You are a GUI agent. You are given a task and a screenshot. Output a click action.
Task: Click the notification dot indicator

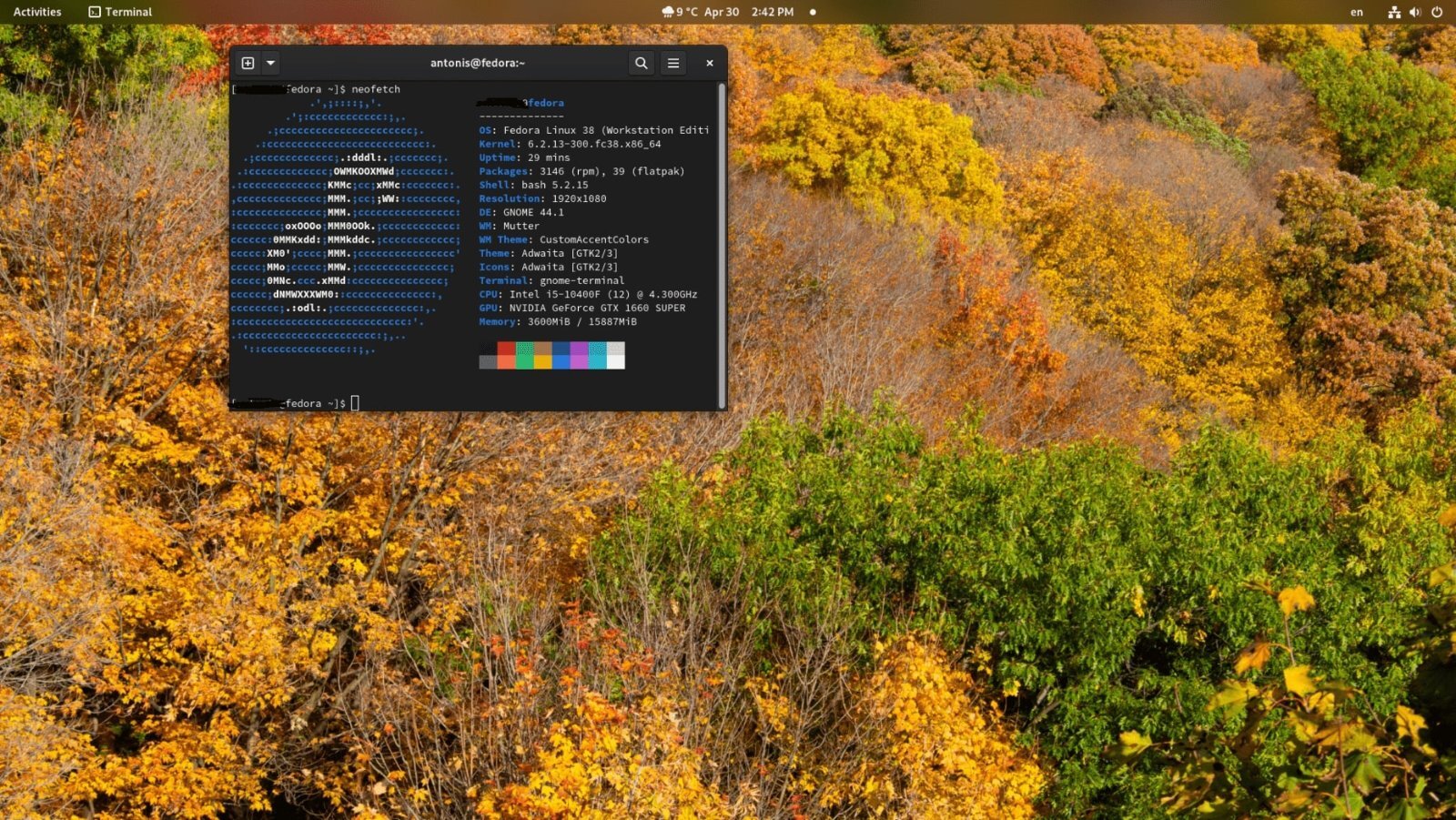813,12
